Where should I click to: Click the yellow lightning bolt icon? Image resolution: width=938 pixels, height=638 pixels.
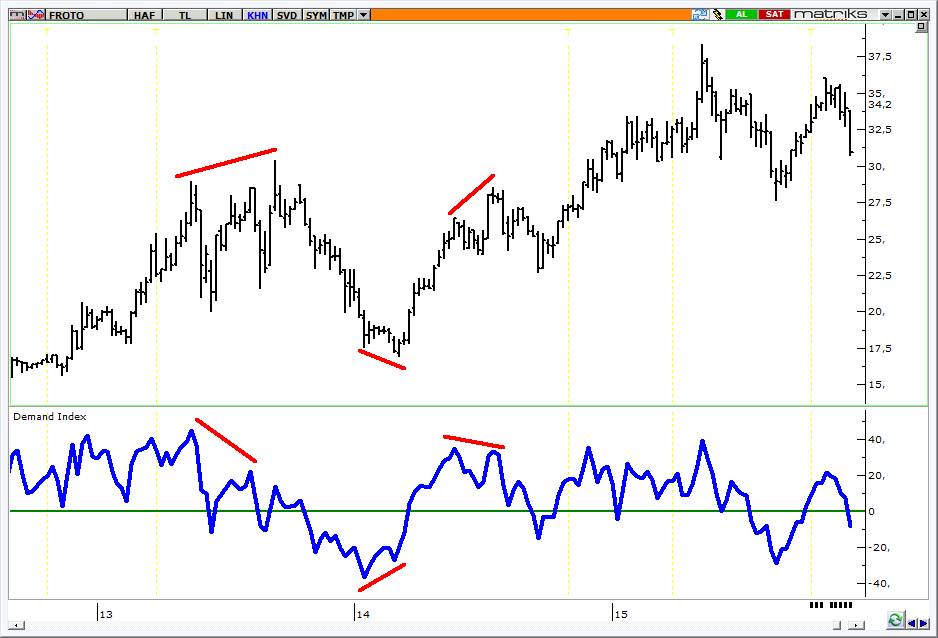tap(717, 14)
